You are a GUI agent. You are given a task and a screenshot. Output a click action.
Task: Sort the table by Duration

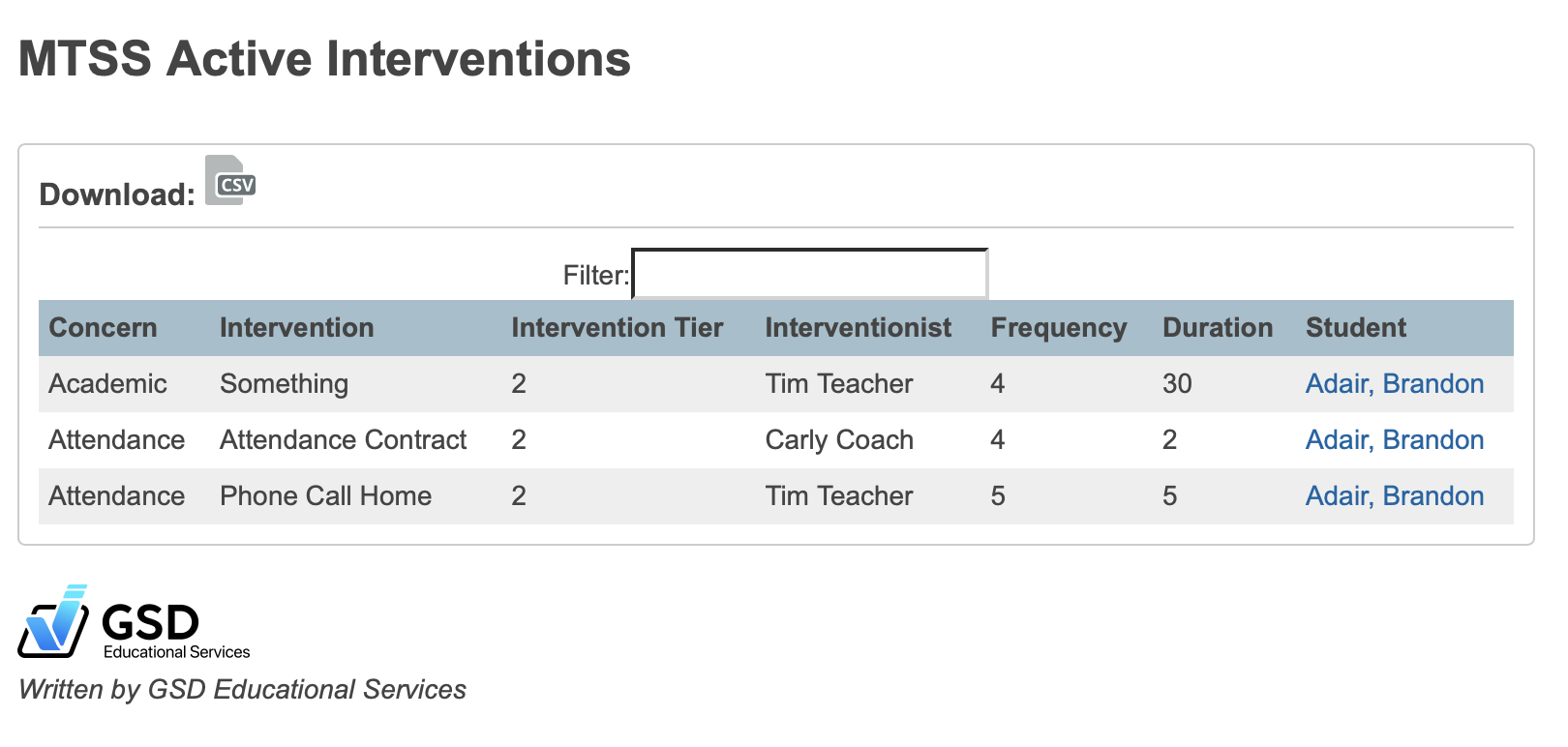point(1218,328)
